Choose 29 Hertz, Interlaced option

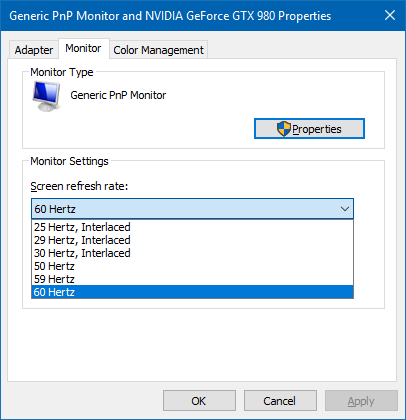pyautogui.click(x=192, y=240)
